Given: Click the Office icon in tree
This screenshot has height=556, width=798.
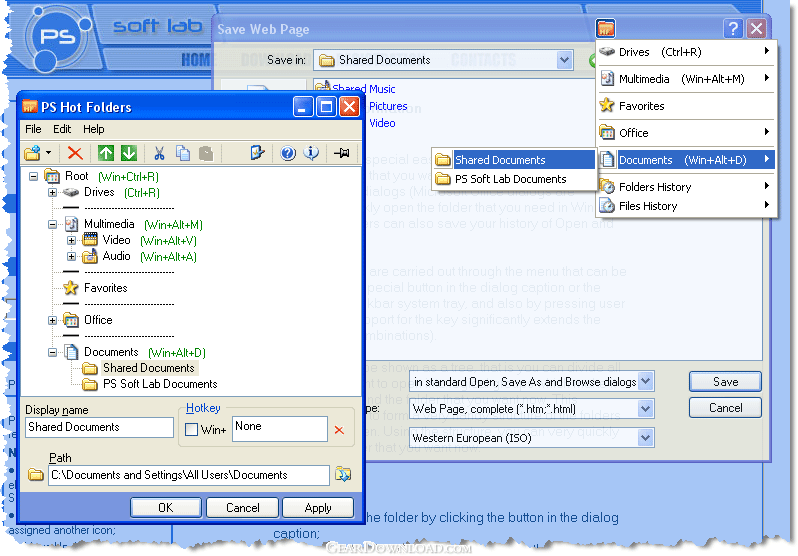Looking at the screenshot, I should (71, 320).
